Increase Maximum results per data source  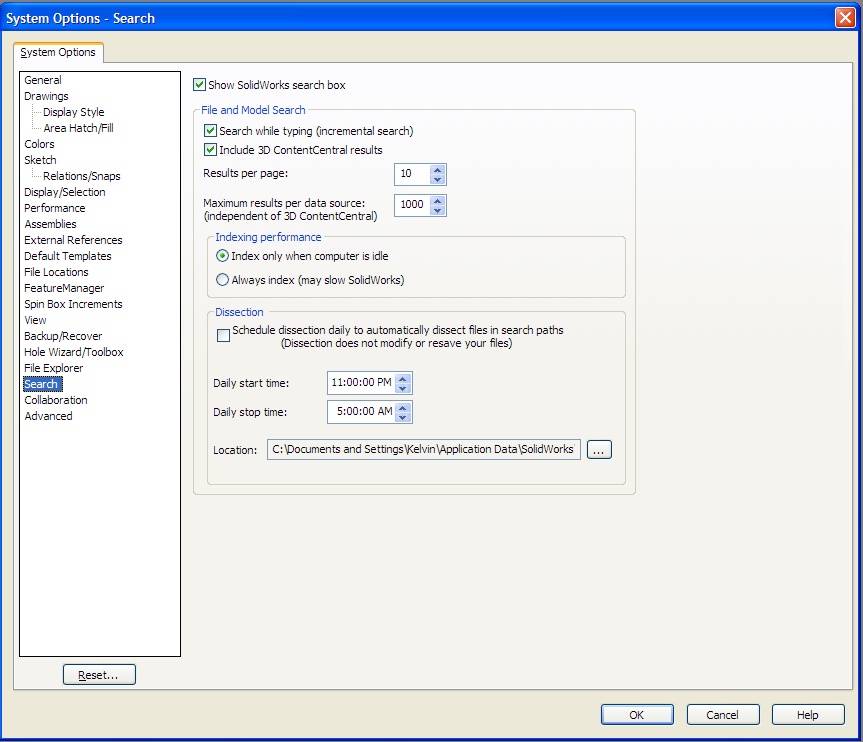(x=438, y=200)
